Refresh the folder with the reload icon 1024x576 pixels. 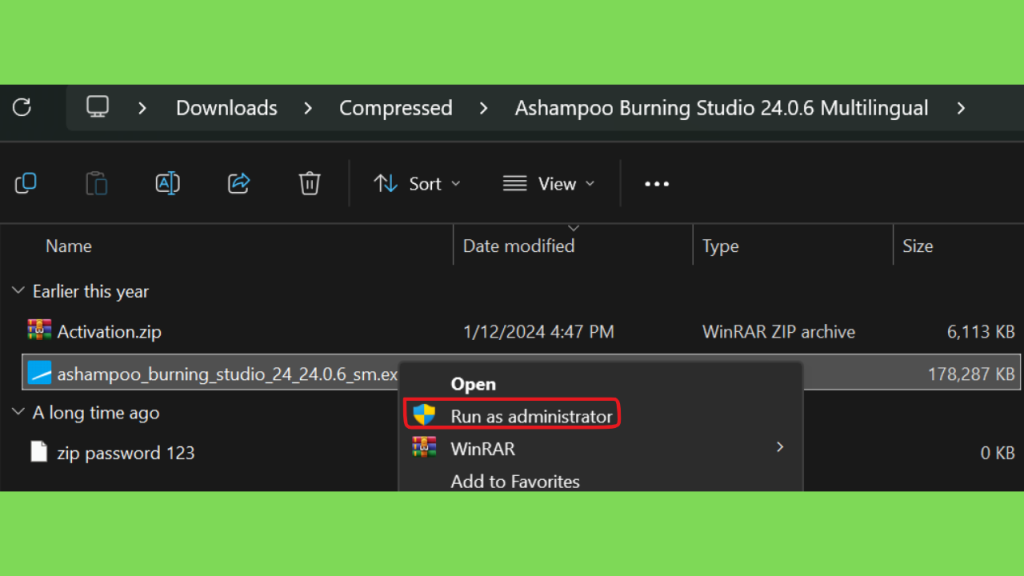coord(22,107)
